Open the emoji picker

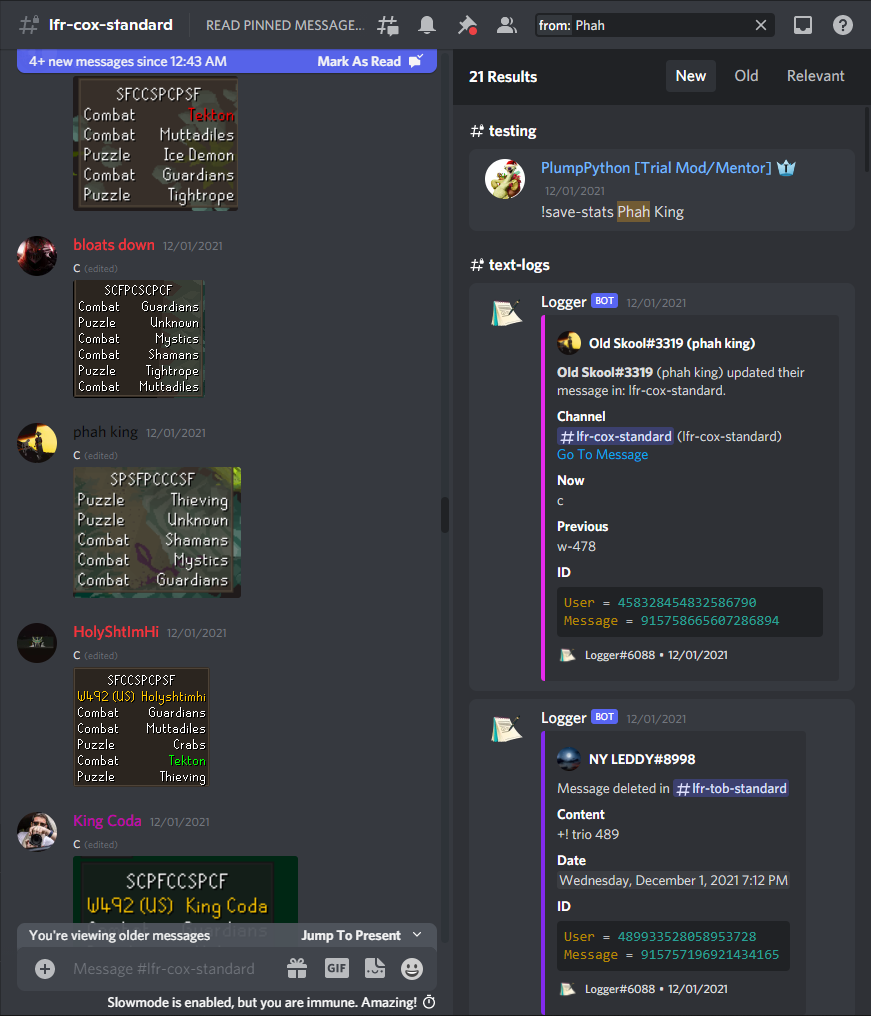[x=412, y=969]
